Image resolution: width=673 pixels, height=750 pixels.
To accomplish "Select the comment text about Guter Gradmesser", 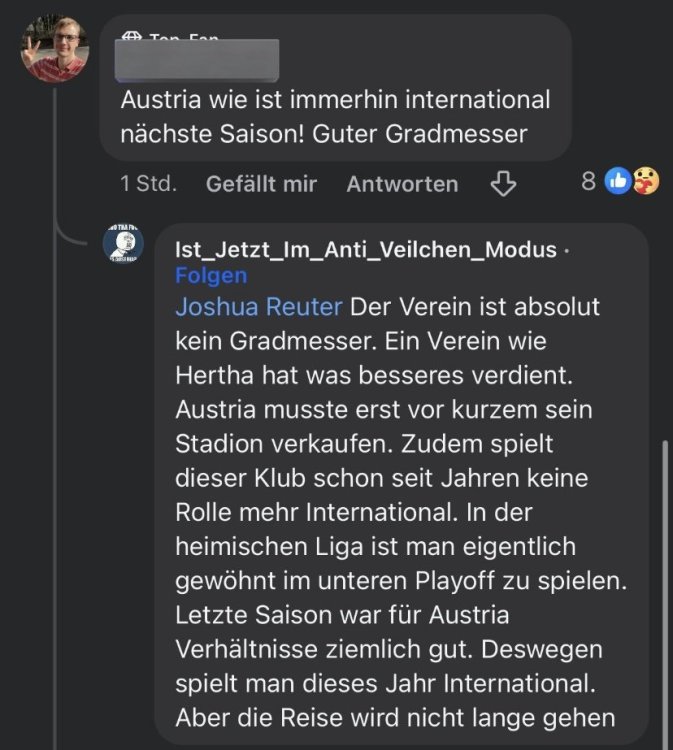I will tap(335, 116).
